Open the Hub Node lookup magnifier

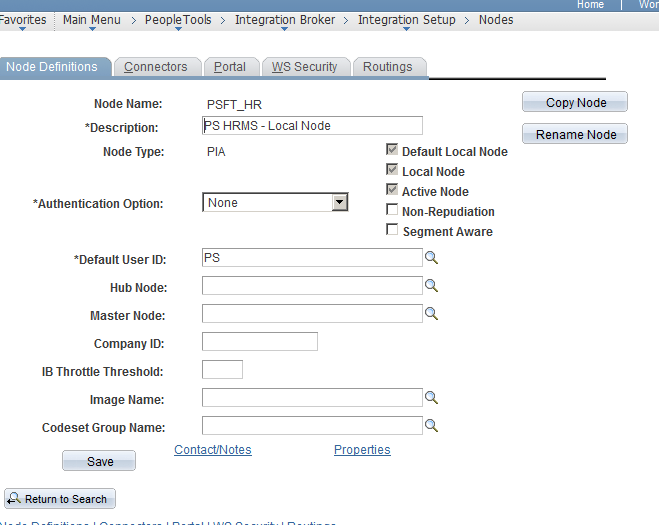click(x=431, y=286)
